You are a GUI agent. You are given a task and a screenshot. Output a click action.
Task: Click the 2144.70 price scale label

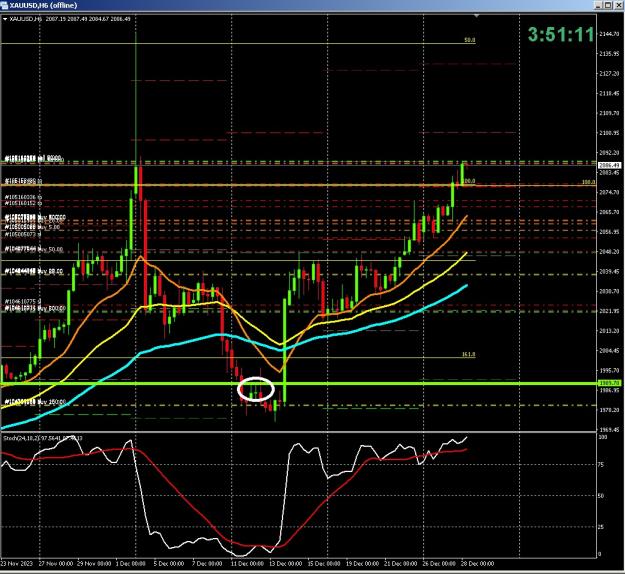click(610, 34)
